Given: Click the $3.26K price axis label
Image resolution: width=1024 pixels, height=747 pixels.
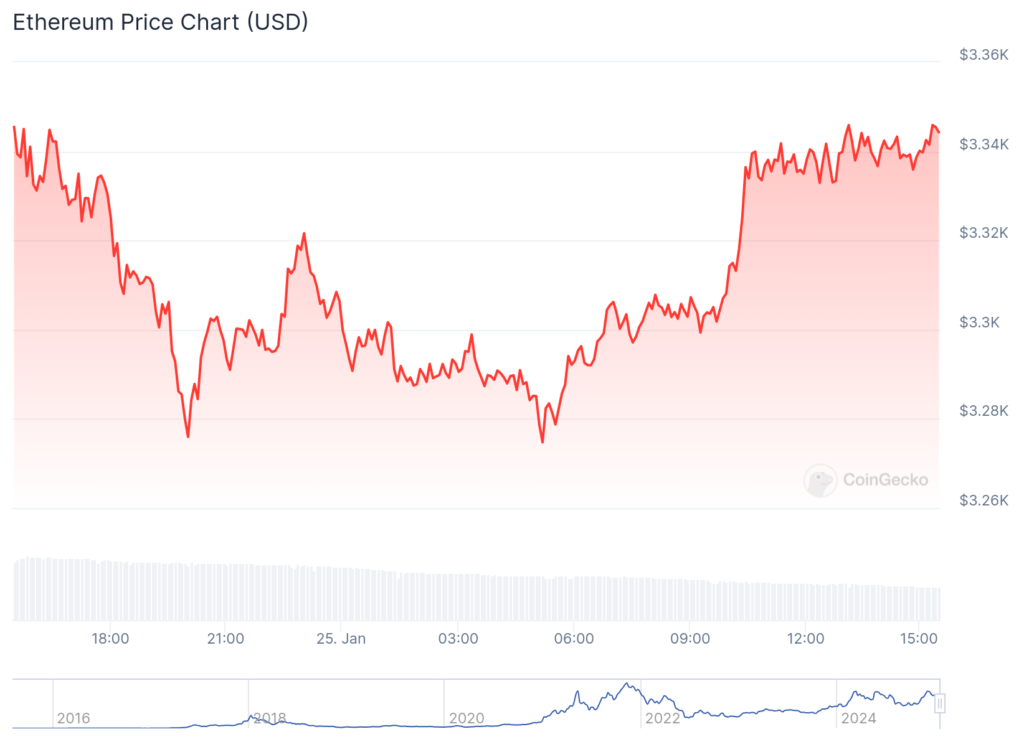Looking at the screenshot, I should click(983, 500).
